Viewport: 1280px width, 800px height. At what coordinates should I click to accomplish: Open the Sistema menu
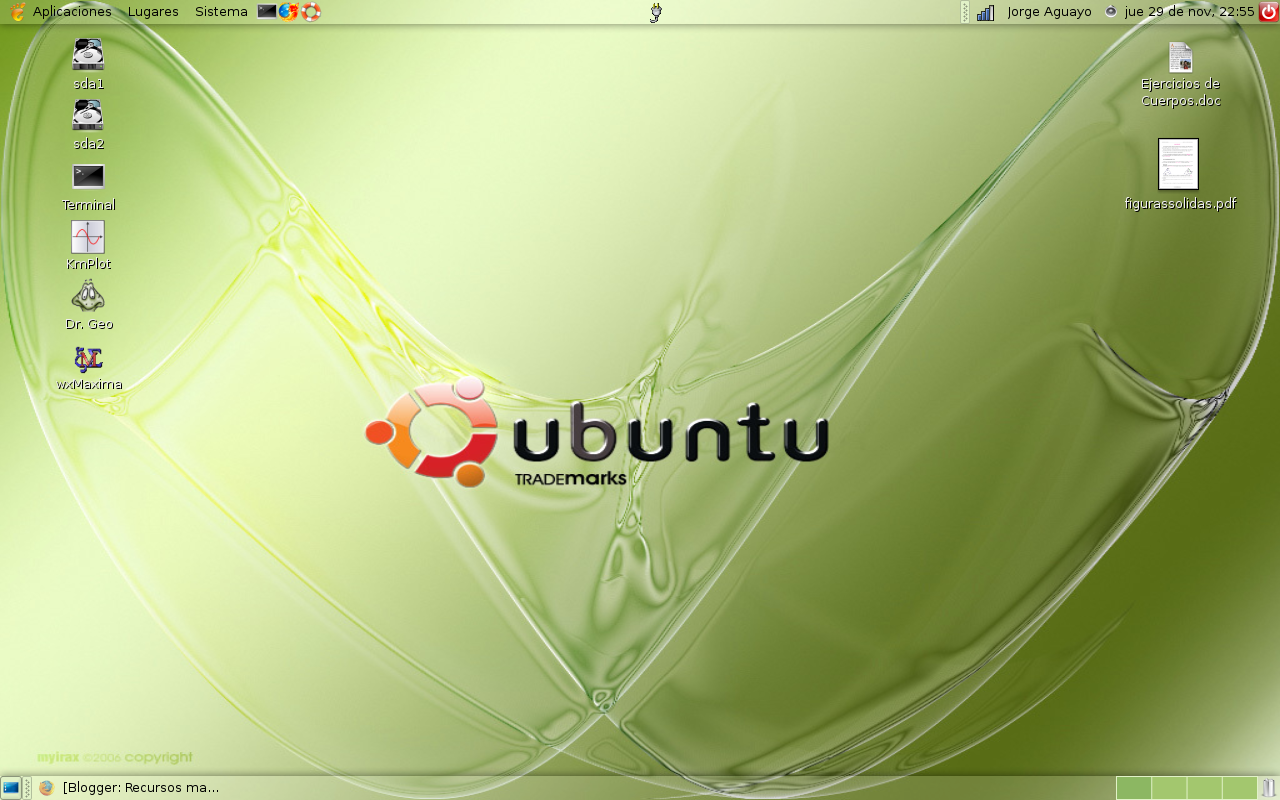click(220, 11)
